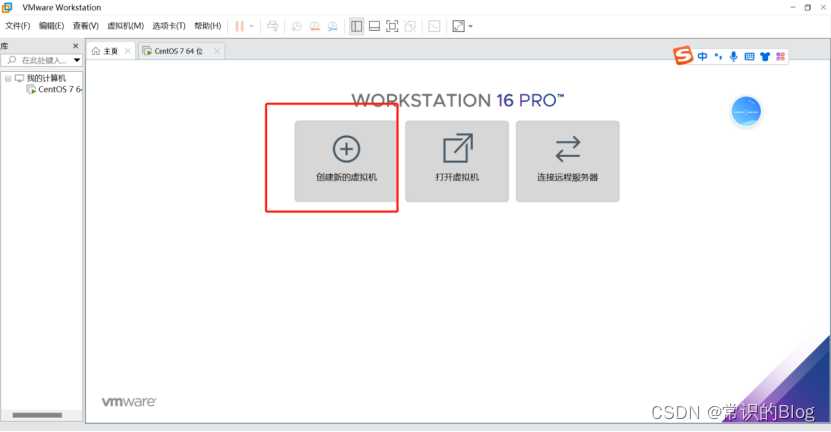Viewport: 831px width, 432px height.
Task: Click the Sogou input method S logo
Action: click(683, 55)
